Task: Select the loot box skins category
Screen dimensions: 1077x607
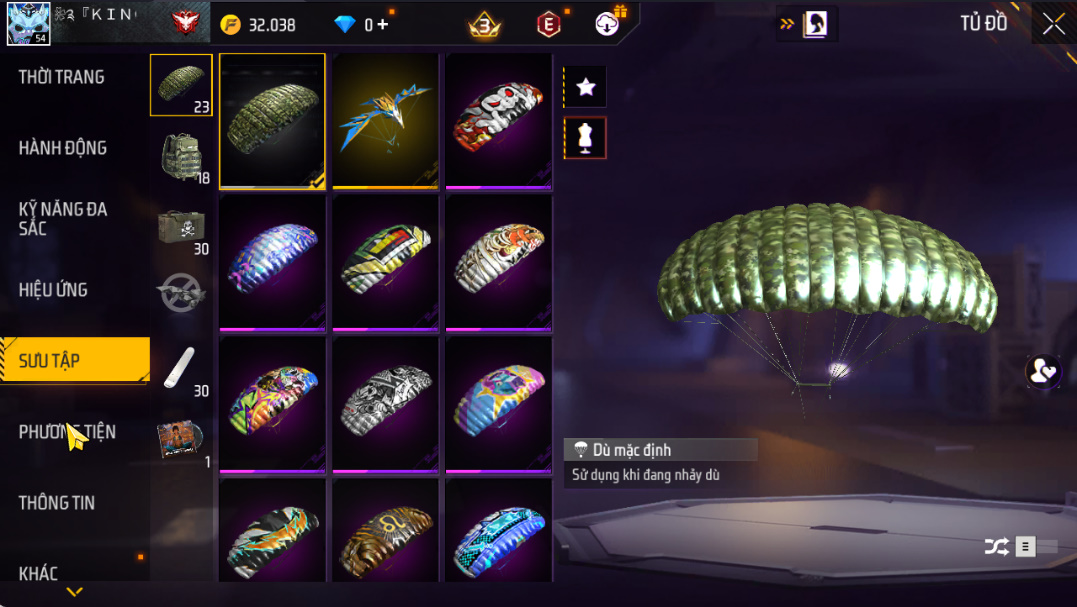Action: pos(181,229)
